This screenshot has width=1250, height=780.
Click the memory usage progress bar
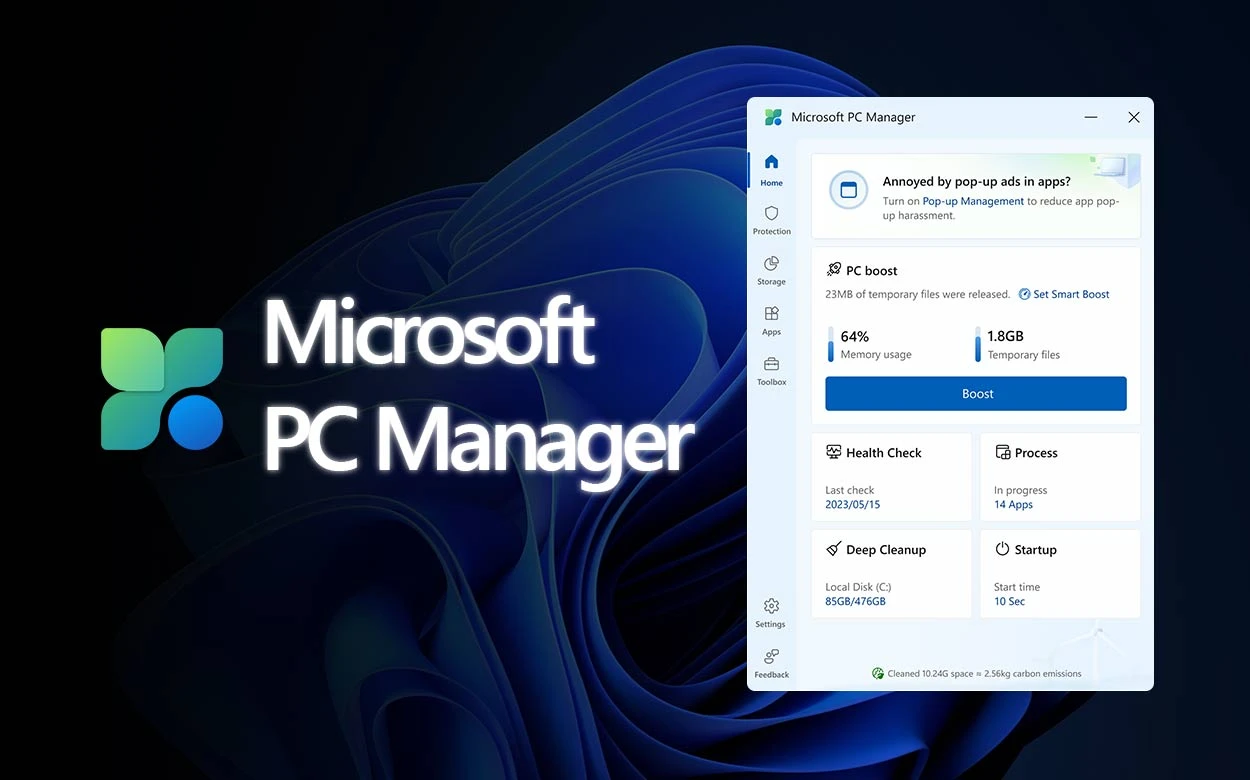[x=830, y=343]
